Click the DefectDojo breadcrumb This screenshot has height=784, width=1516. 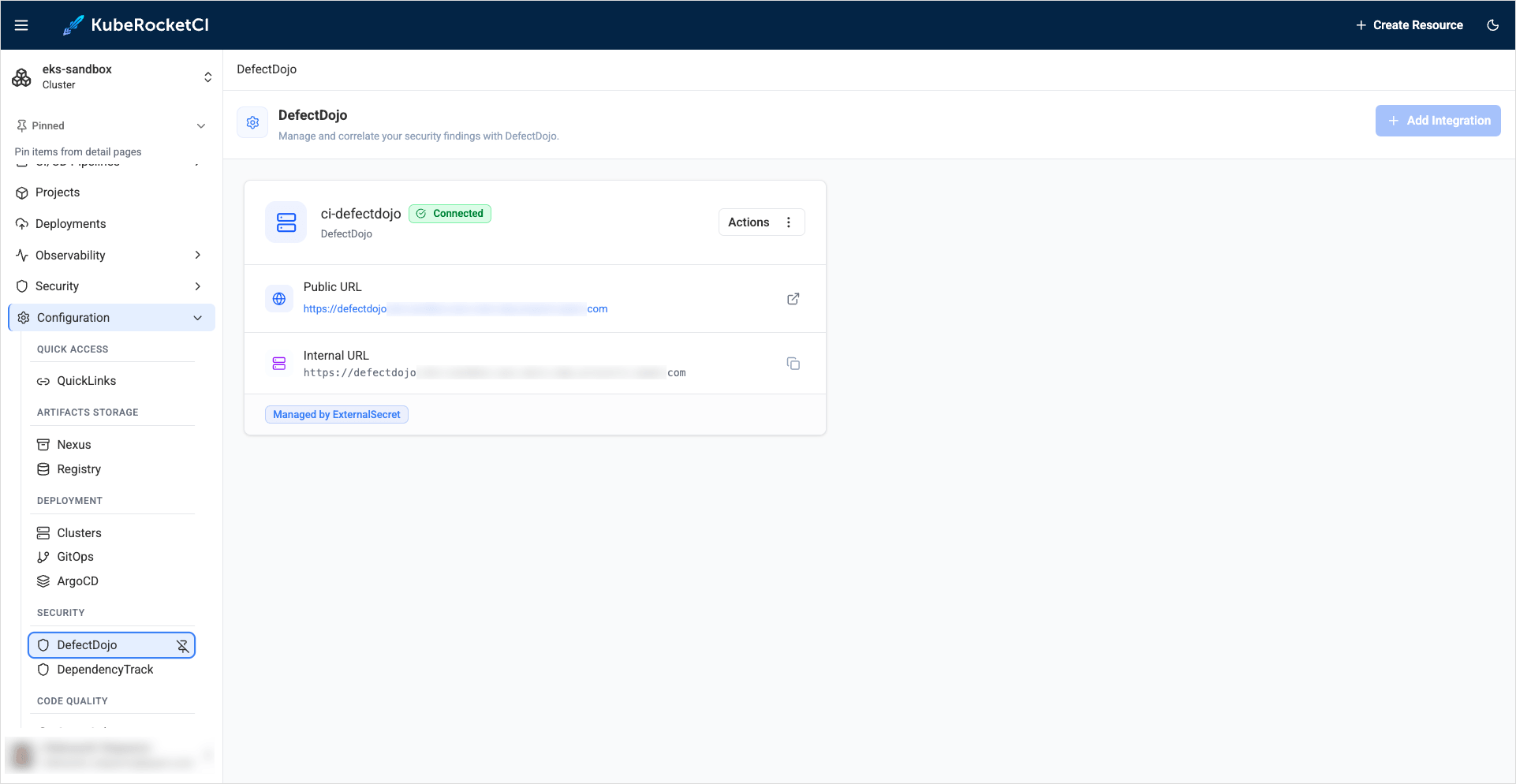[267, 69]
